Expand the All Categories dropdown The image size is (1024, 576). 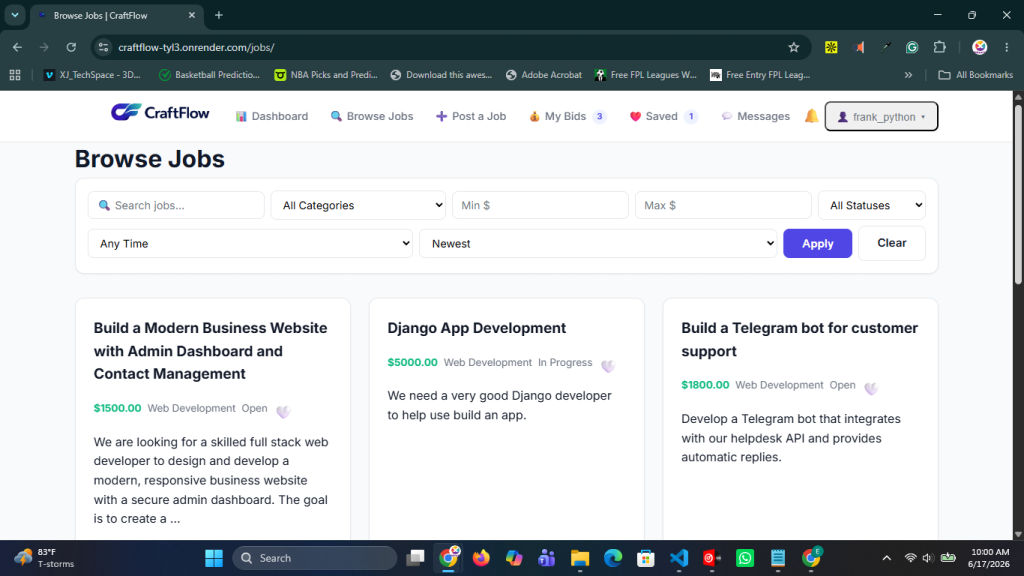point(358,205)
